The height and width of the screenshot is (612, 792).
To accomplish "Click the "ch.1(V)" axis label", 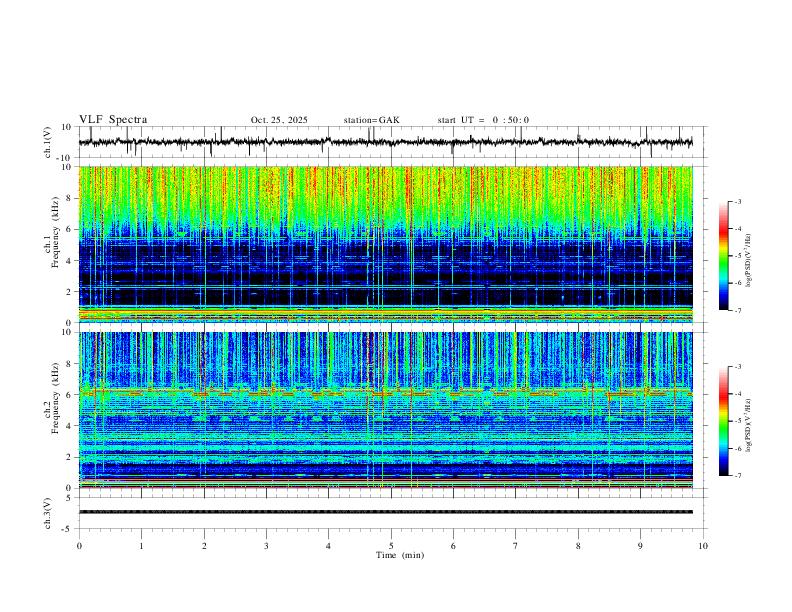I will click(49, 142).
